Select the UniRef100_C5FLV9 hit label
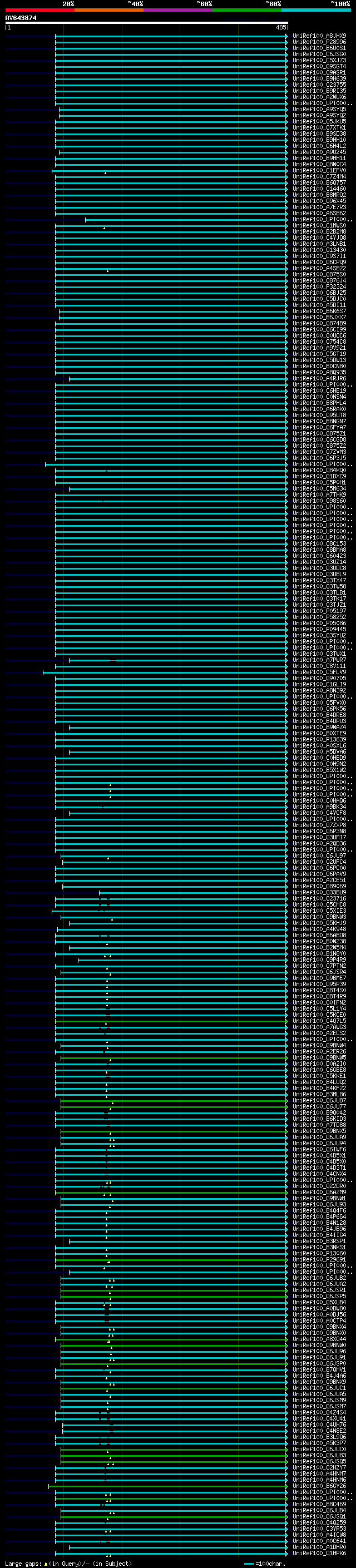Image resolution: width=356 pixels, height=1568 pixels. pyautogui.click(x=319, y=672)
